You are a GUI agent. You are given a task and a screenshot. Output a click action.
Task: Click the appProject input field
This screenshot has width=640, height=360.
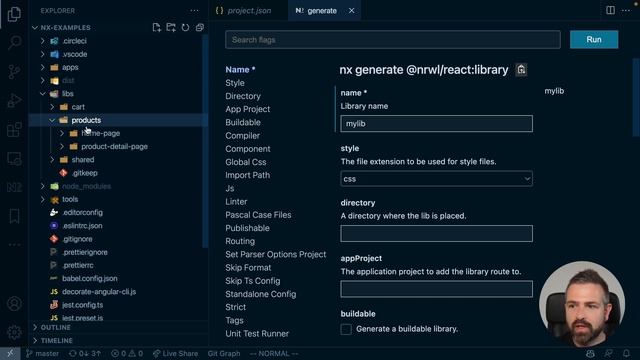click(x=436, y=289)
